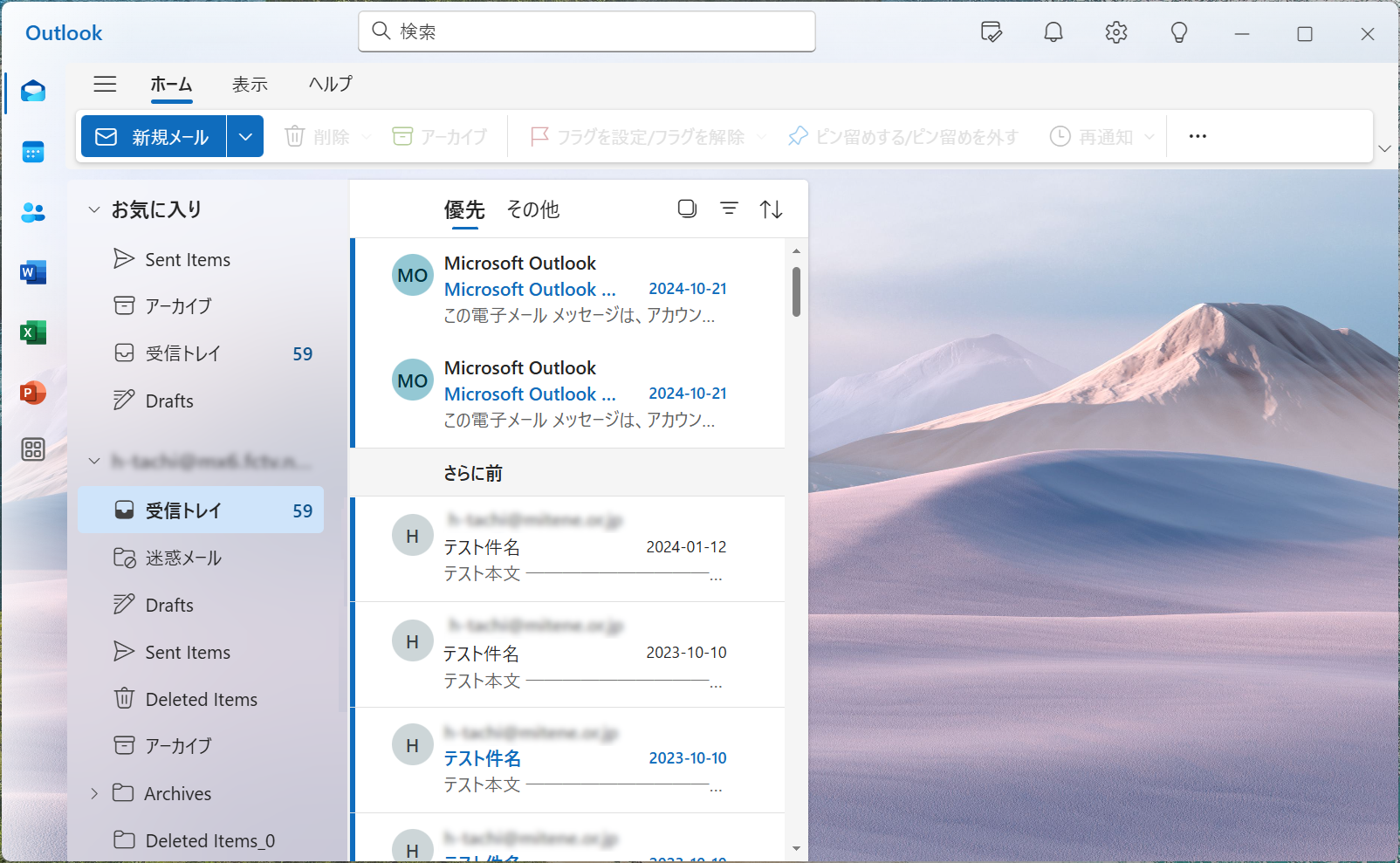Click the lightbulb tips icon
Viewport: 1400px width, 863px height.
tap(1178, 33)
